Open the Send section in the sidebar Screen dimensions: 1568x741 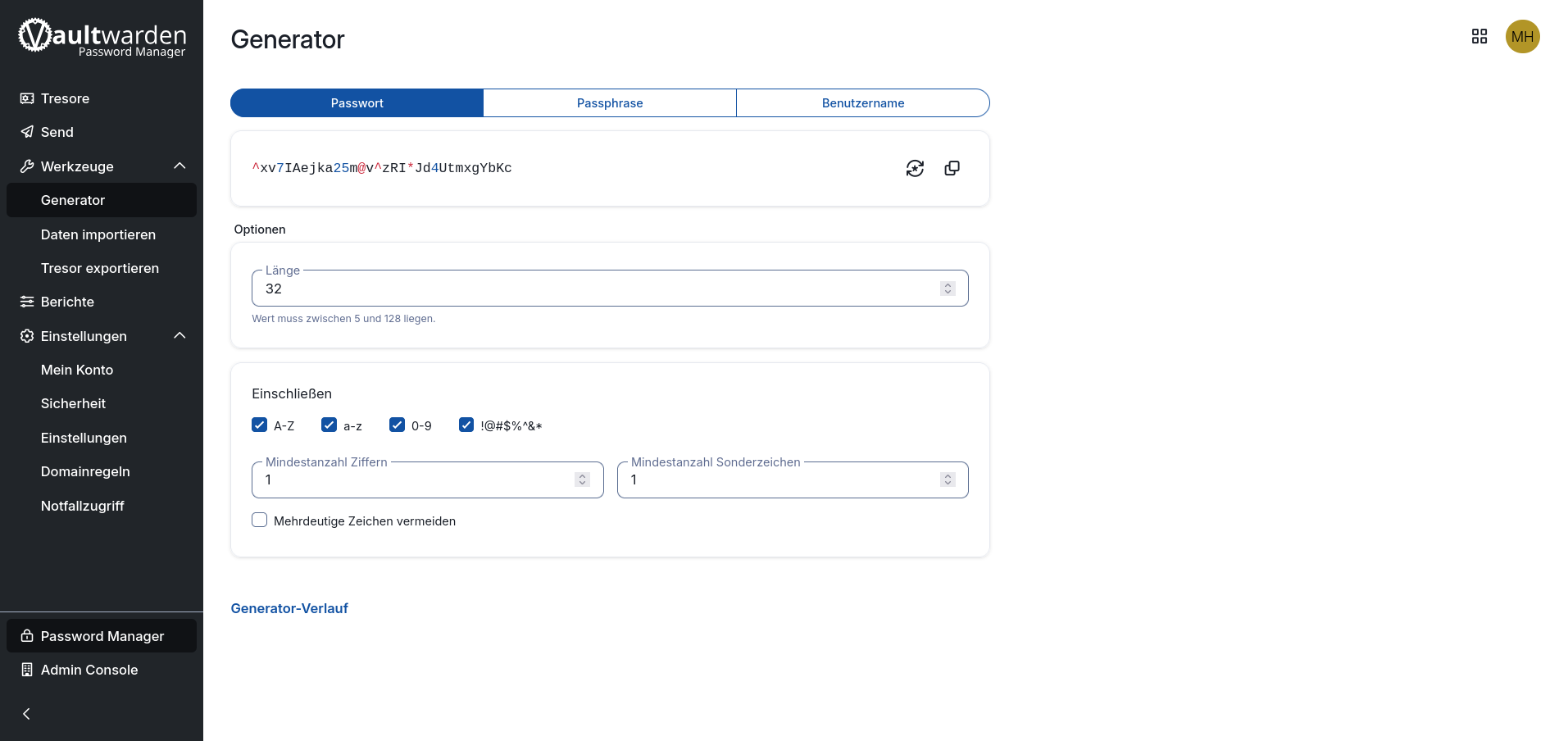57,132
